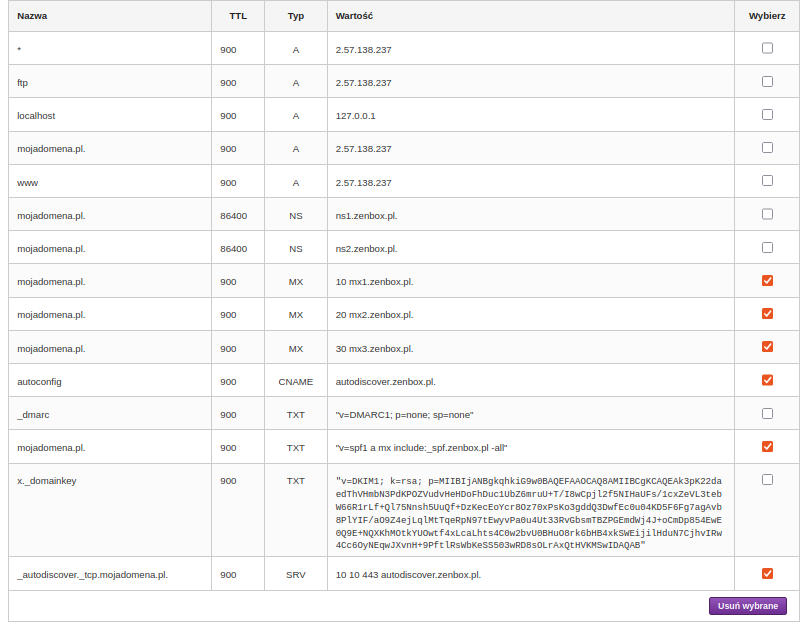Deselect the 20 mx2.zenbox.pl. MX record
This screenshot has height=624, width=811.
767,314
